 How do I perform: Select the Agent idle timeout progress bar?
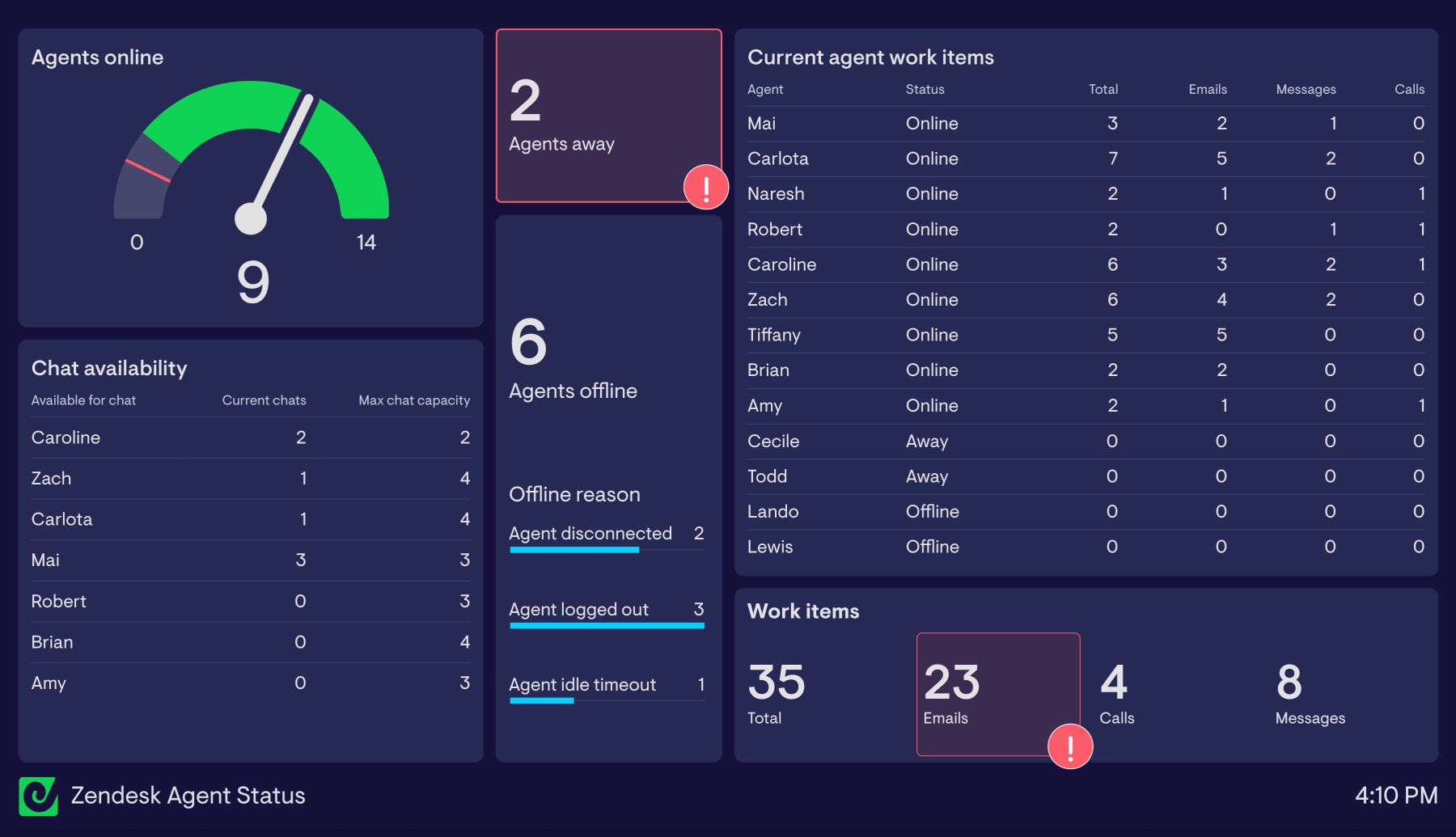point(607,700)
